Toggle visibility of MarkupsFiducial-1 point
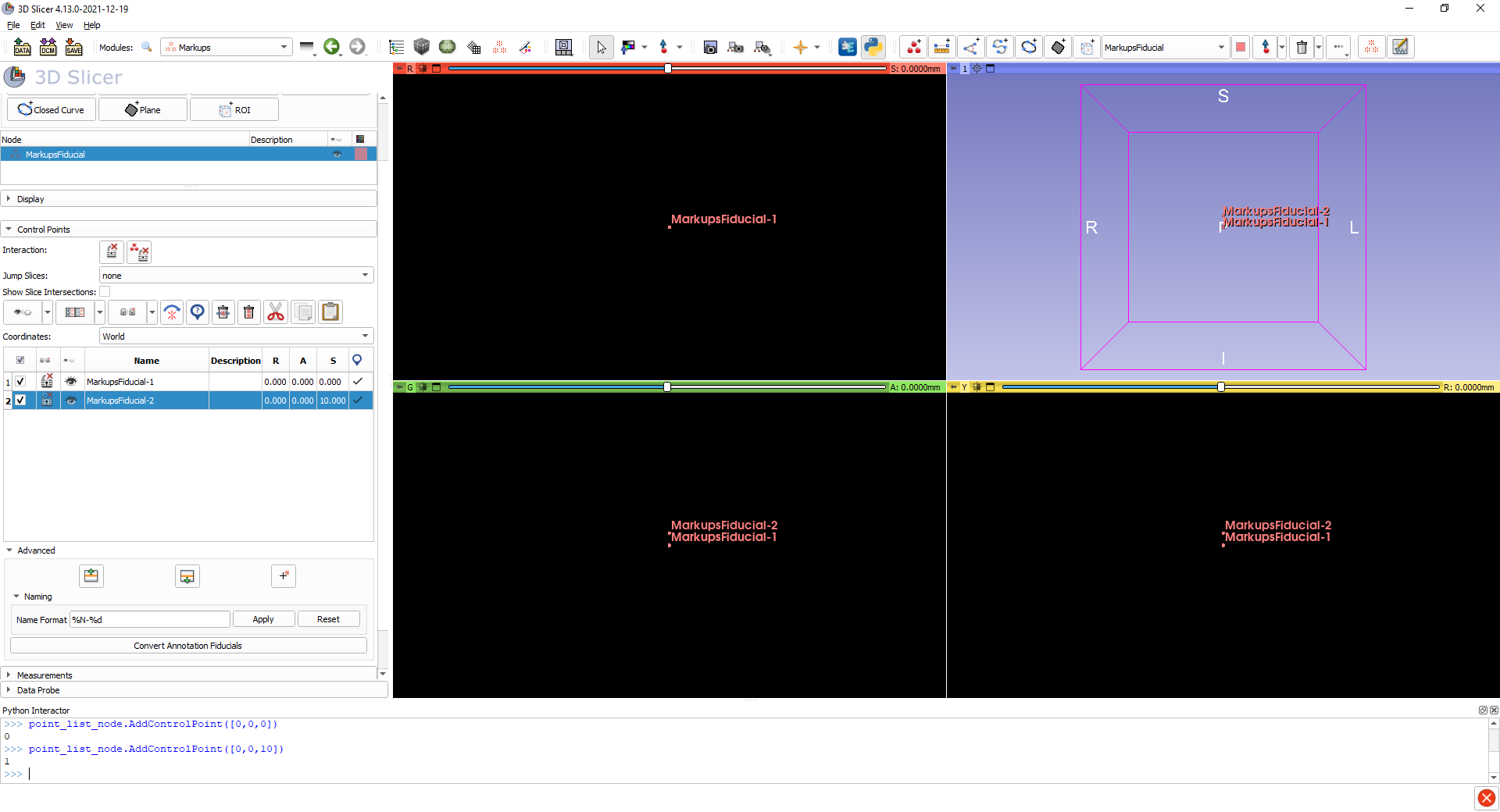The width and height of the screenshot is (1500, 812). coord(71,382)
